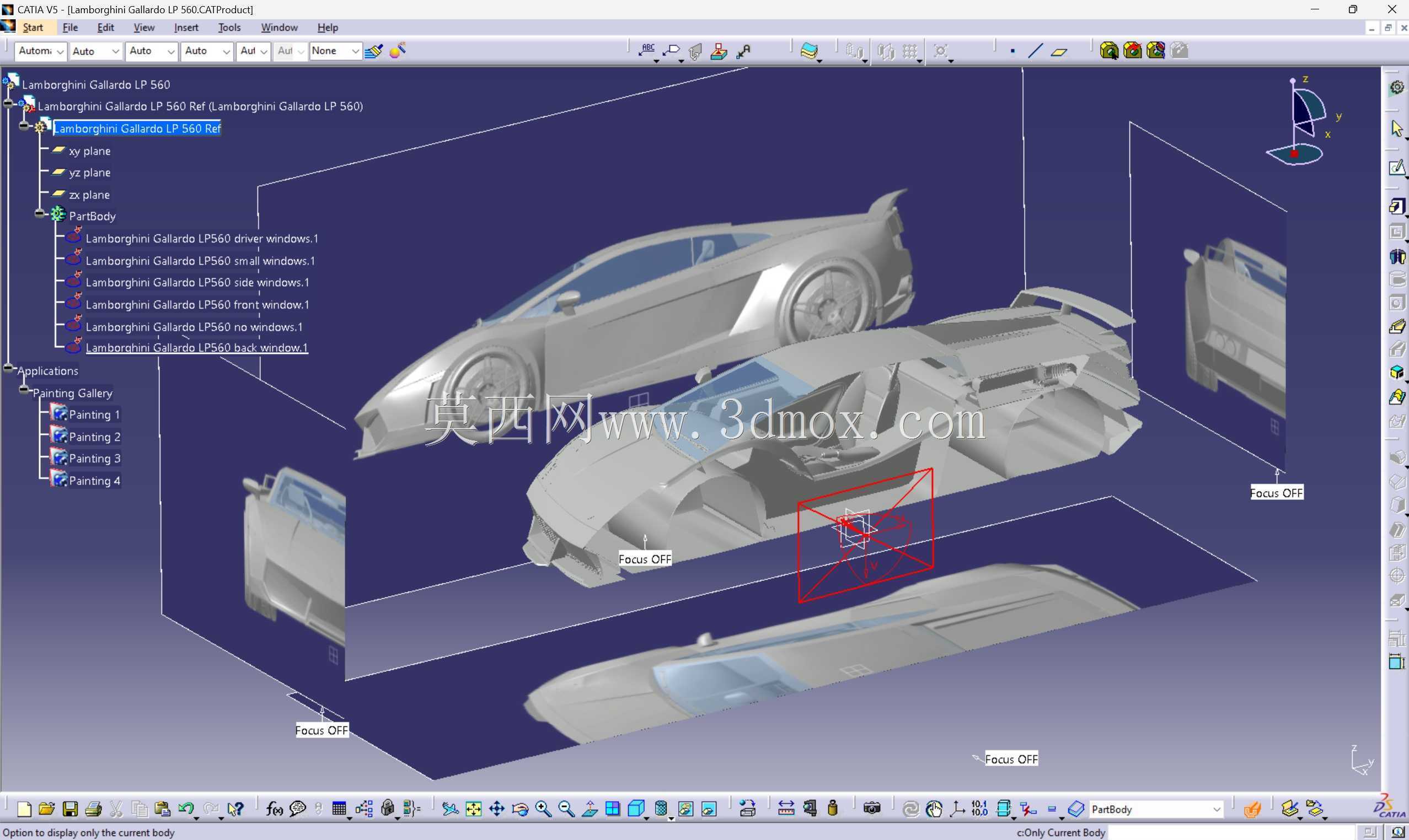1409x840 pixels.
Task: Save the product with the floppy icon
Action: click(x=70, y=809)
